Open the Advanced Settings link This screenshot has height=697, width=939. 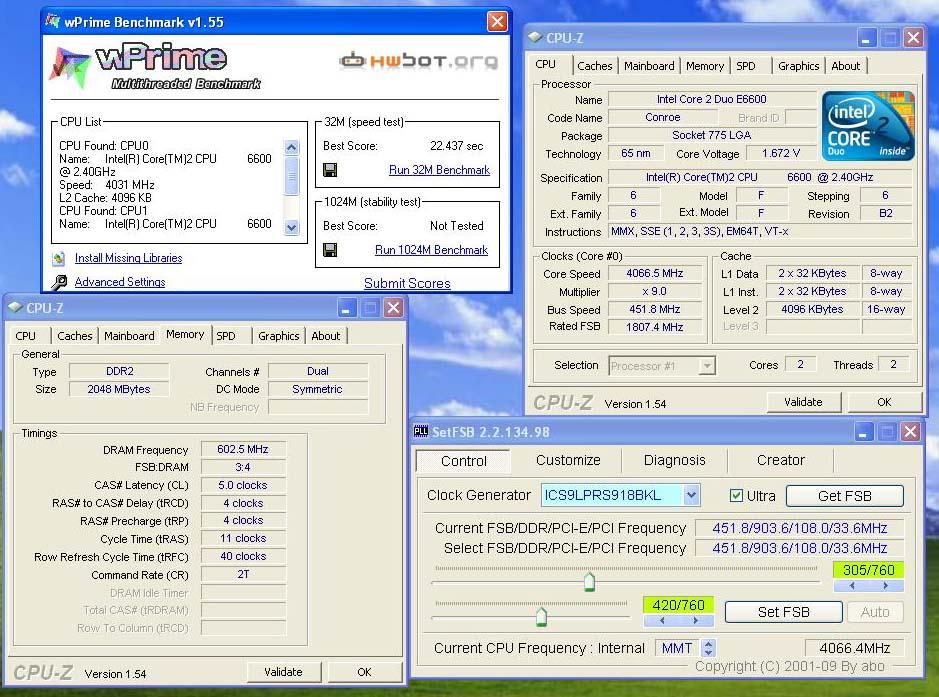click(120, 282)
